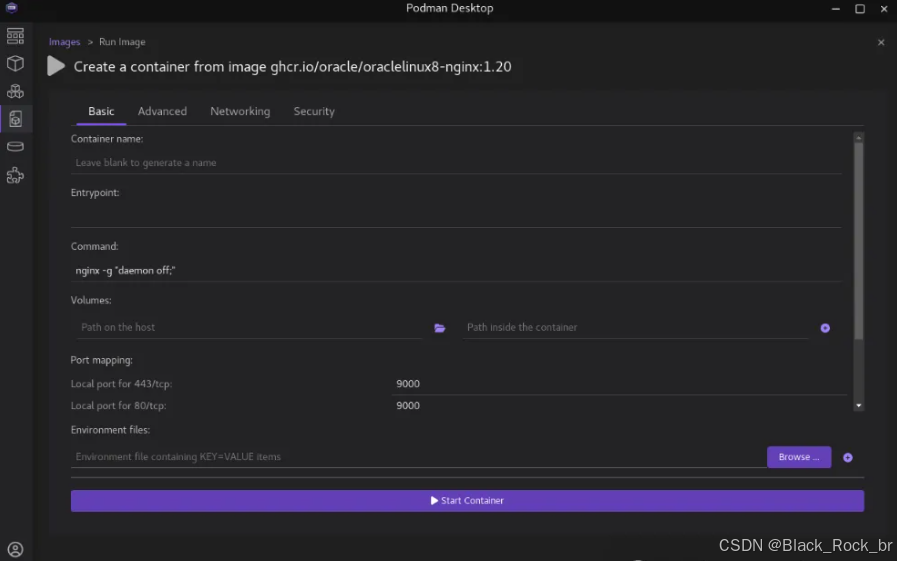The height and width of the screenshot is (561, 897).
Task: Open the Volumes disk icon in sidebar
Action: 15,147
